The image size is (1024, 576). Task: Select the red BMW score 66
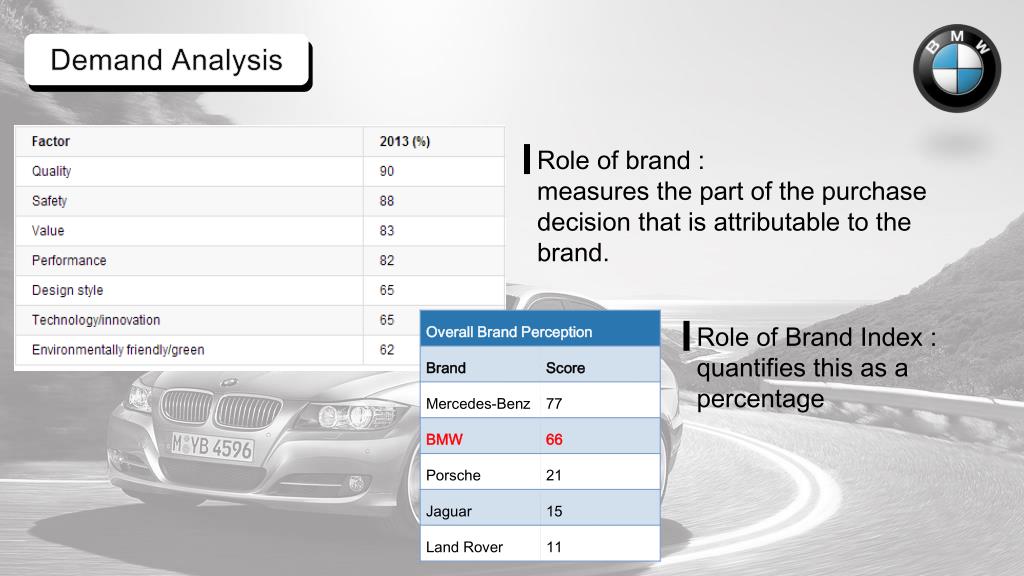tap(600, 436)
